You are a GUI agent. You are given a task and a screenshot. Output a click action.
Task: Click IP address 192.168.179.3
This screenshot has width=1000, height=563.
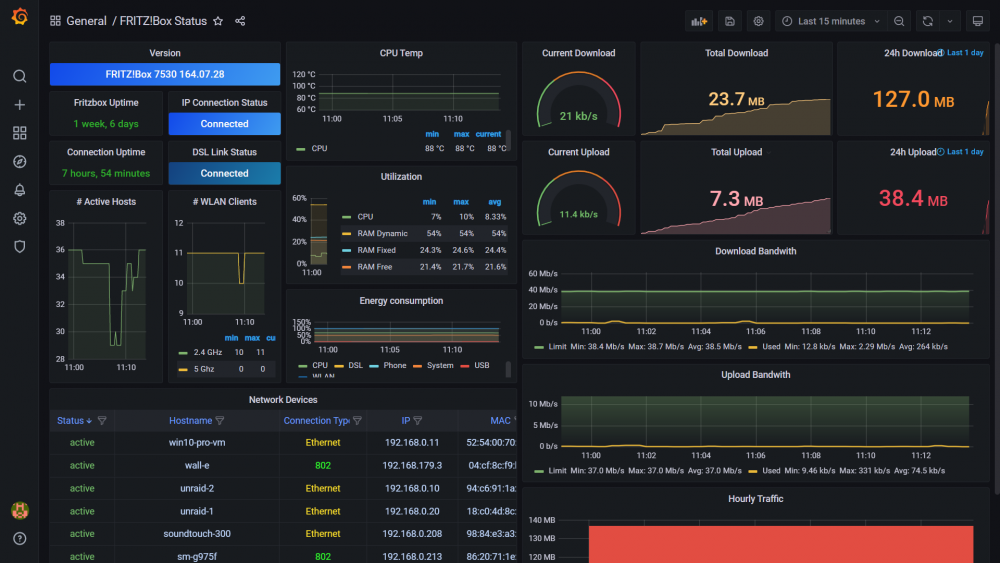click(x=412, y=465)
